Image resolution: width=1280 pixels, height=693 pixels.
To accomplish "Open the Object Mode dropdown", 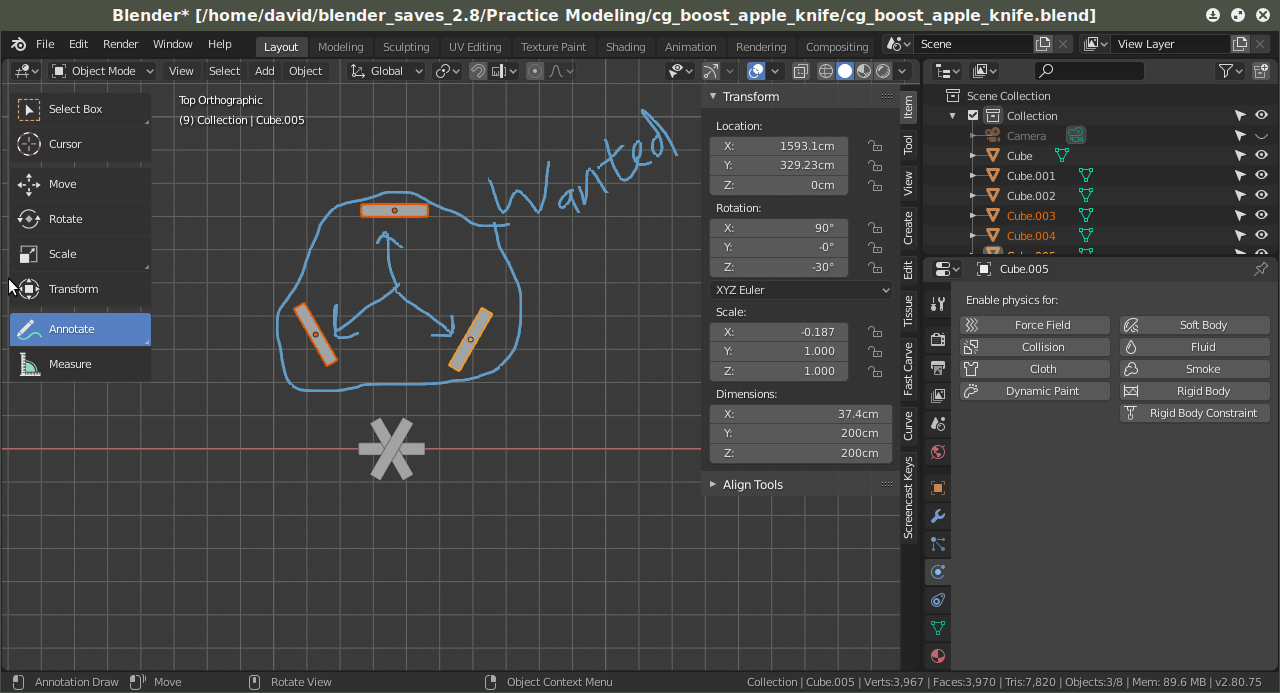I will click(101, 70).
